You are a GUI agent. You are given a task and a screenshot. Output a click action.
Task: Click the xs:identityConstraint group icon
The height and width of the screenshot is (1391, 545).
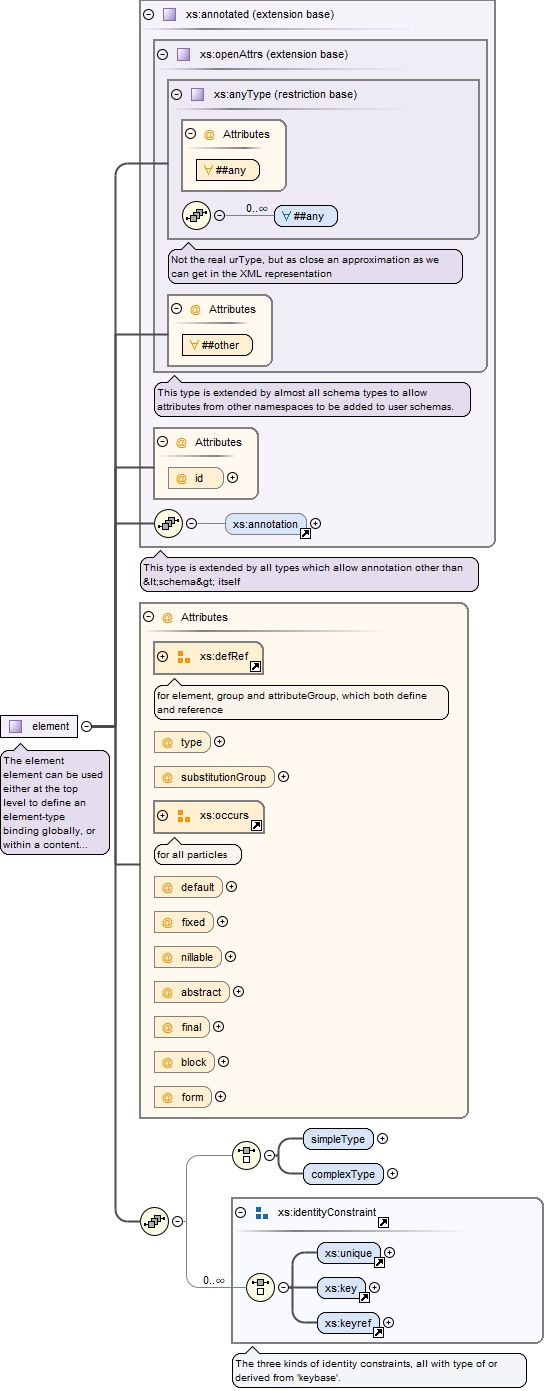coord(261,1213)
